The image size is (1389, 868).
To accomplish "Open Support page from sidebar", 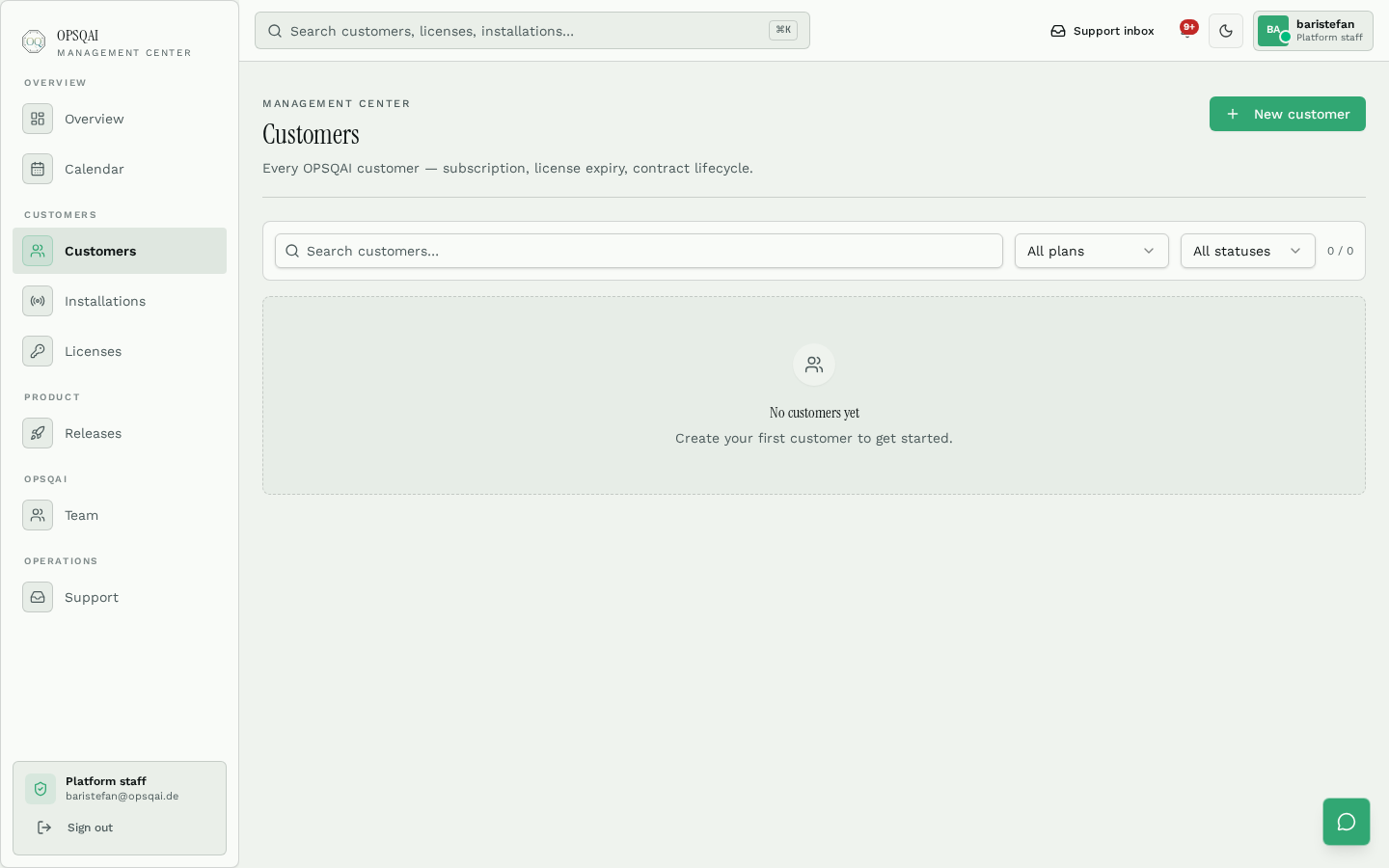I will tap(120, 597).
